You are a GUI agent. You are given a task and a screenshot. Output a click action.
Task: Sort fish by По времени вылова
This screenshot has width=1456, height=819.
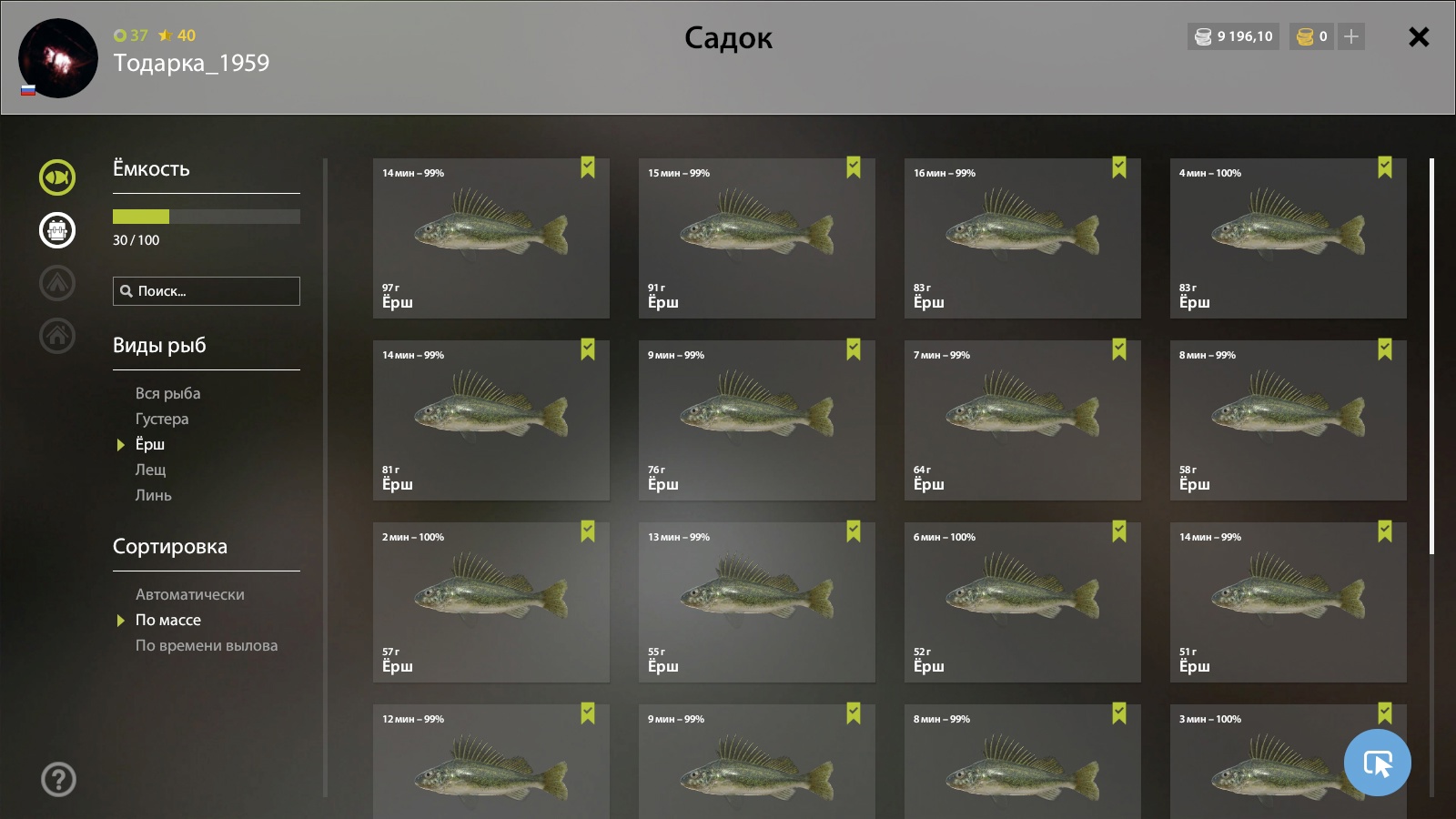pyautogui.click(x=207, y=645)
